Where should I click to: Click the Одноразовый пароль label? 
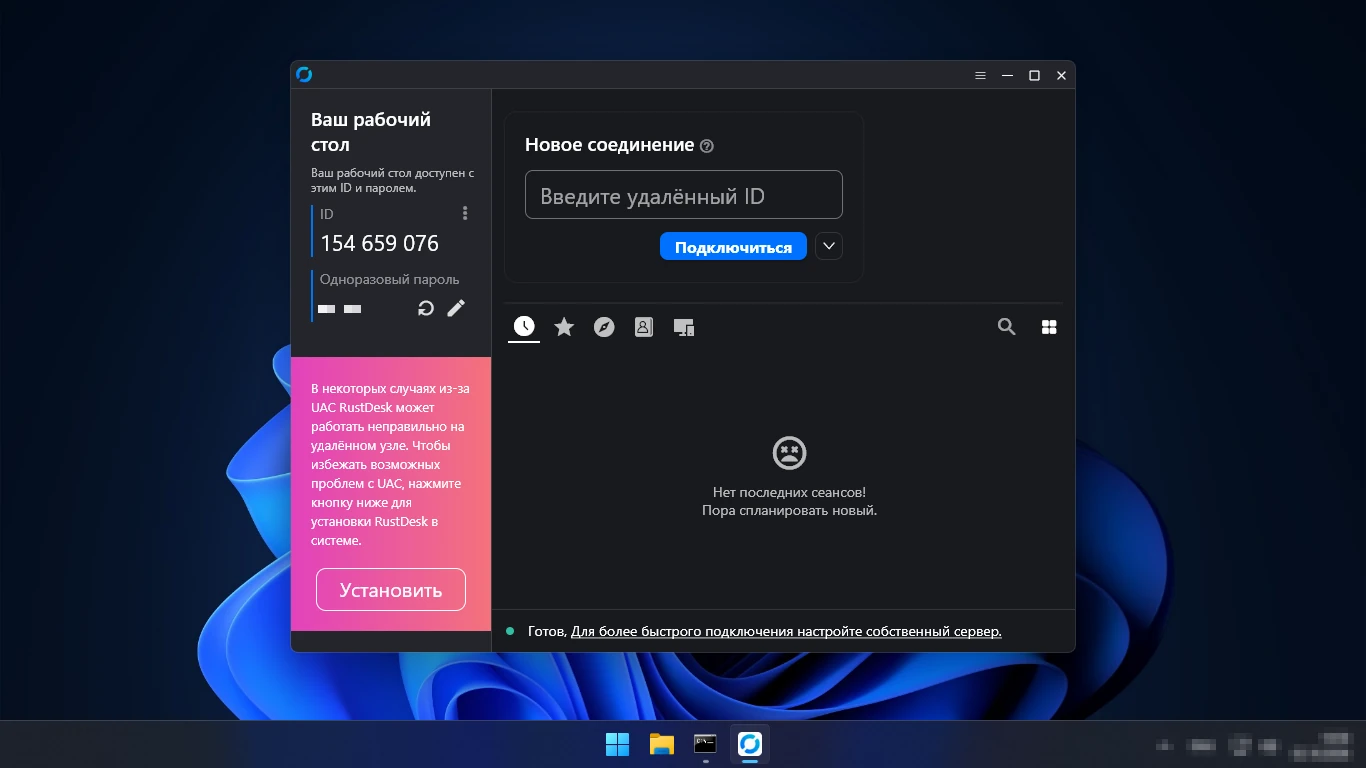click(390, 279)
